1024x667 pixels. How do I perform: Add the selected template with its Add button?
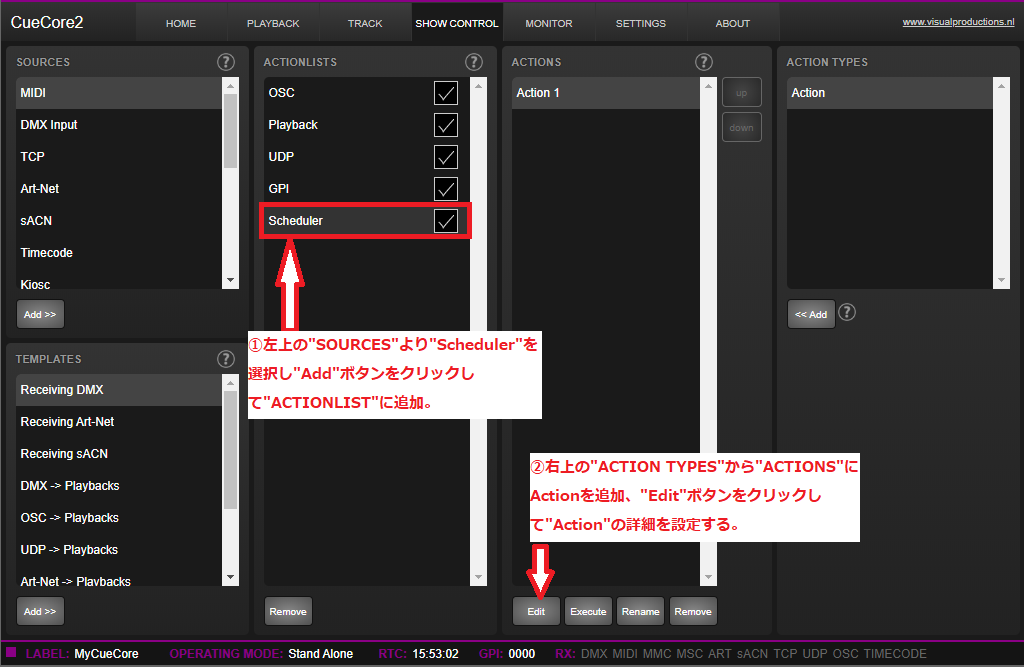click(40, 611)
